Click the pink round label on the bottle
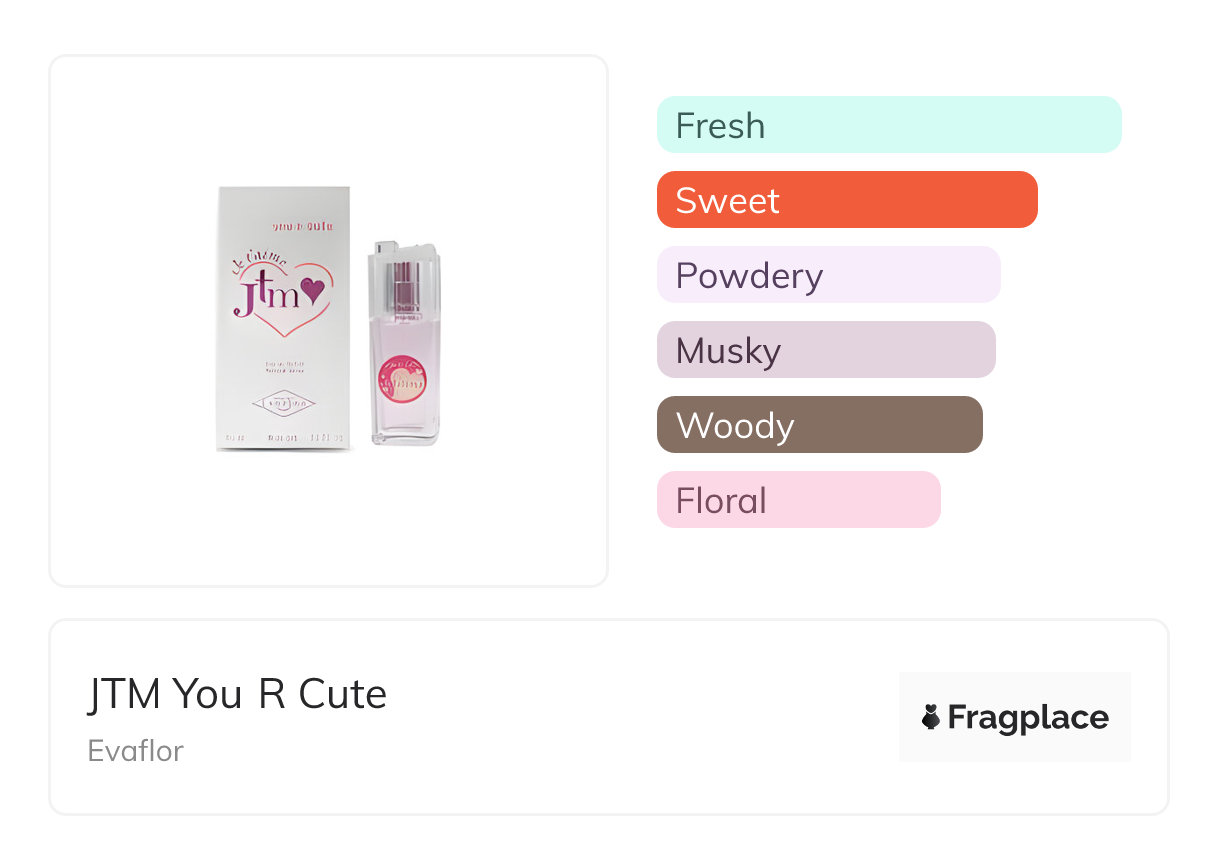Screen dimensions: 1218x864 point(404,380)
